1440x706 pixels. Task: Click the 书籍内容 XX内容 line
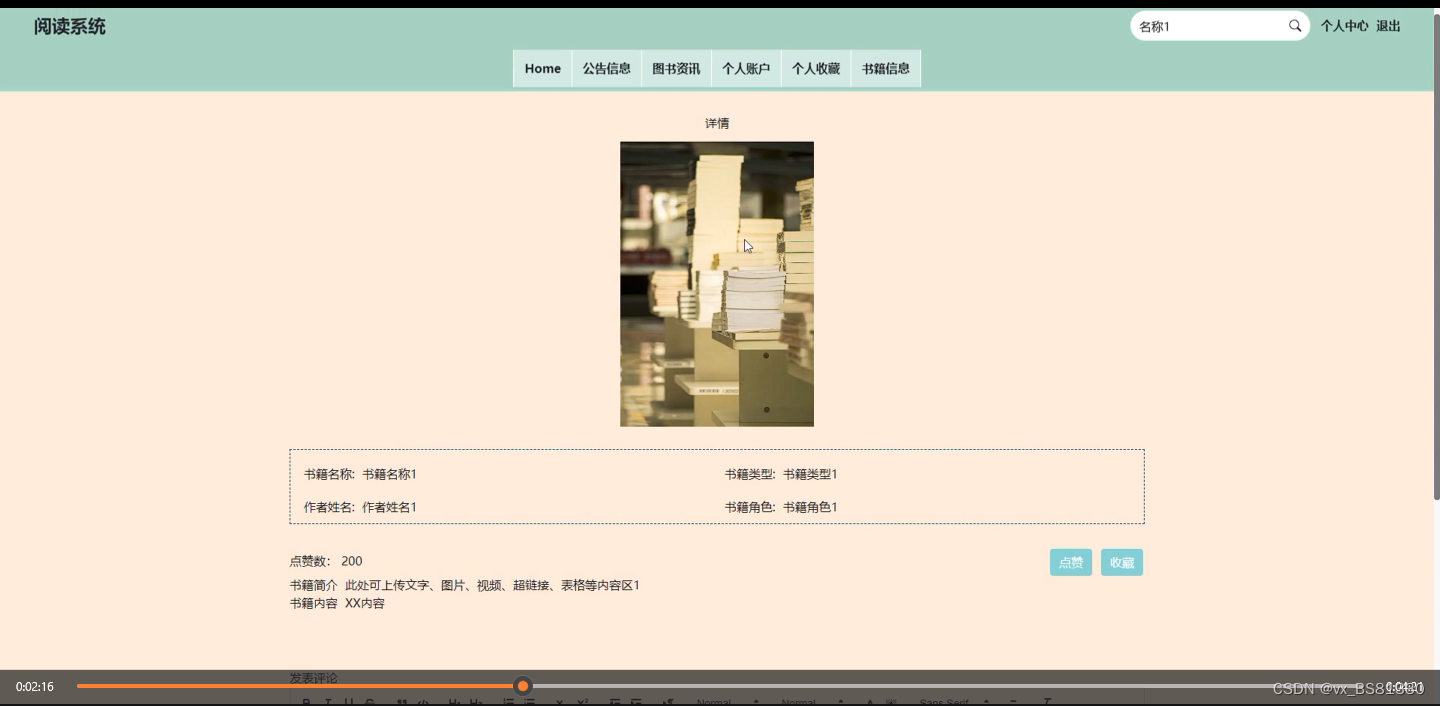(337, 603)
